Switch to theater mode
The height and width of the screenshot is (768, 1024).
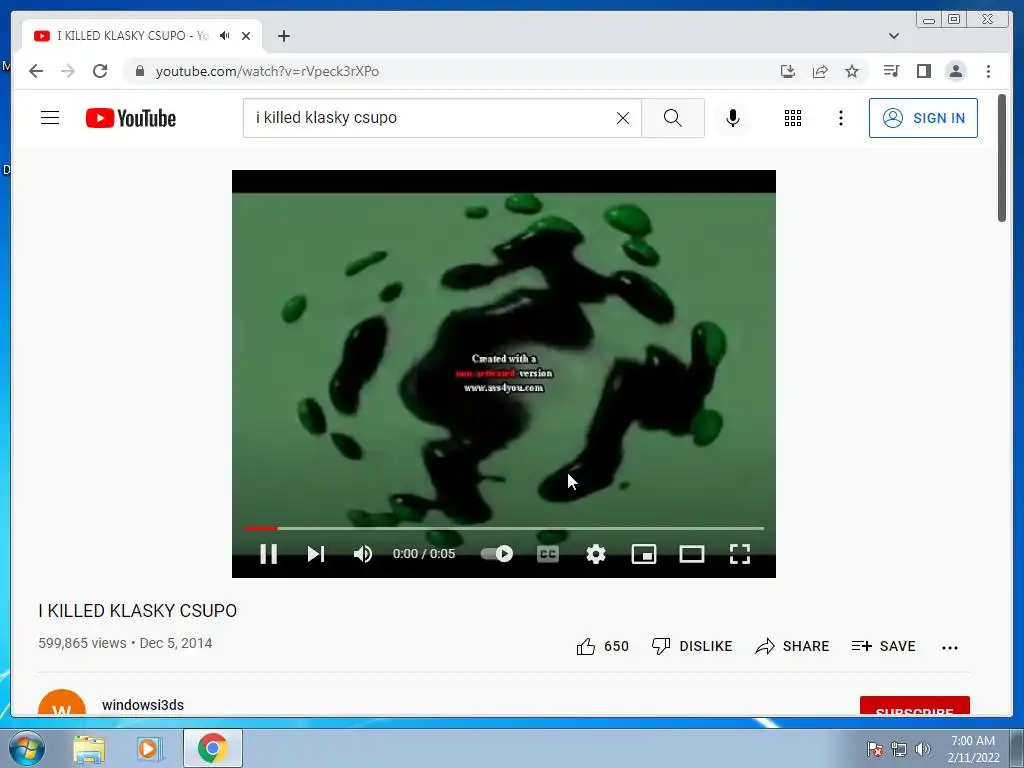(x=692, y=554)
